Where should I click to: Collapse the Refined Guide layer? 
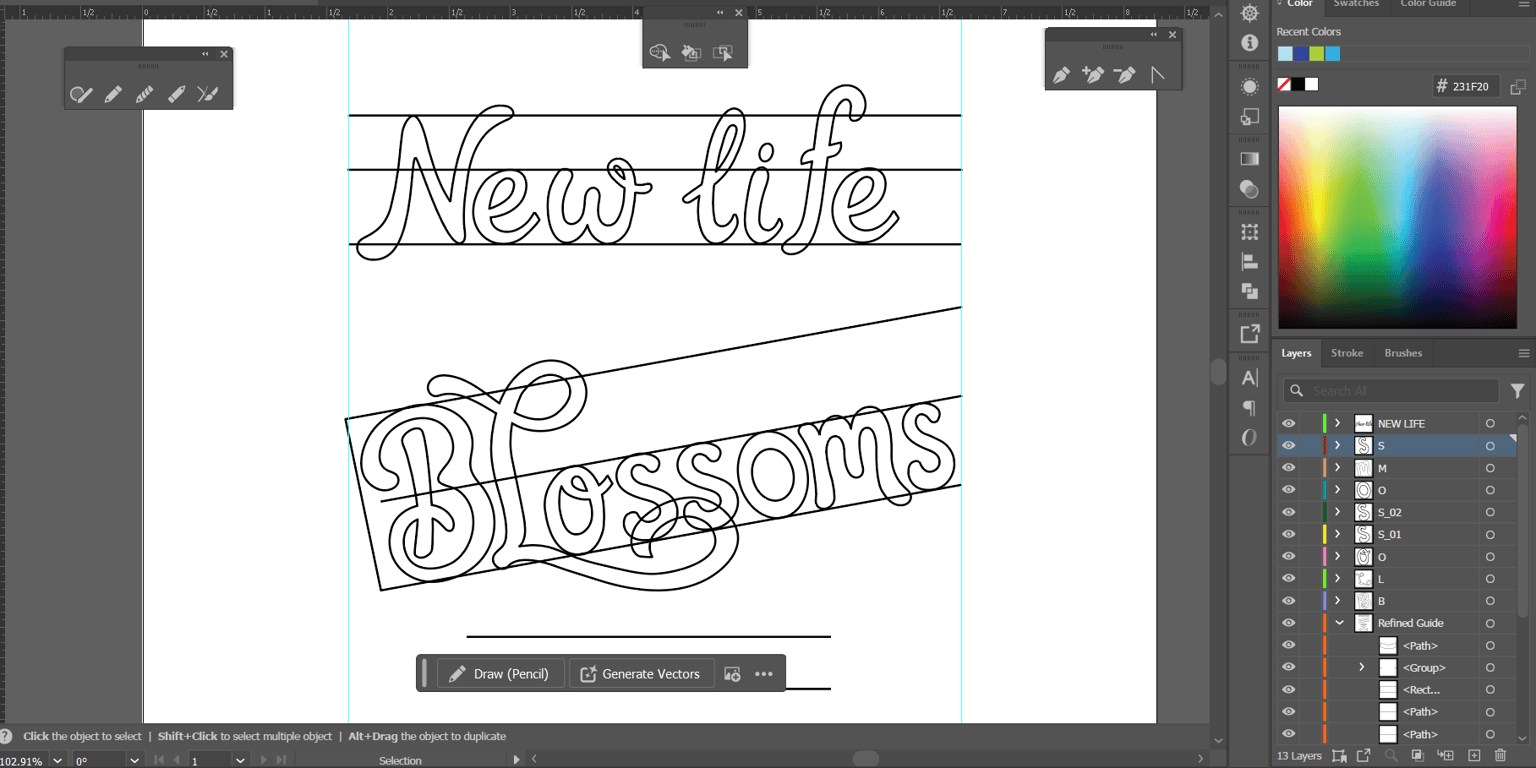pos(1339,623)
